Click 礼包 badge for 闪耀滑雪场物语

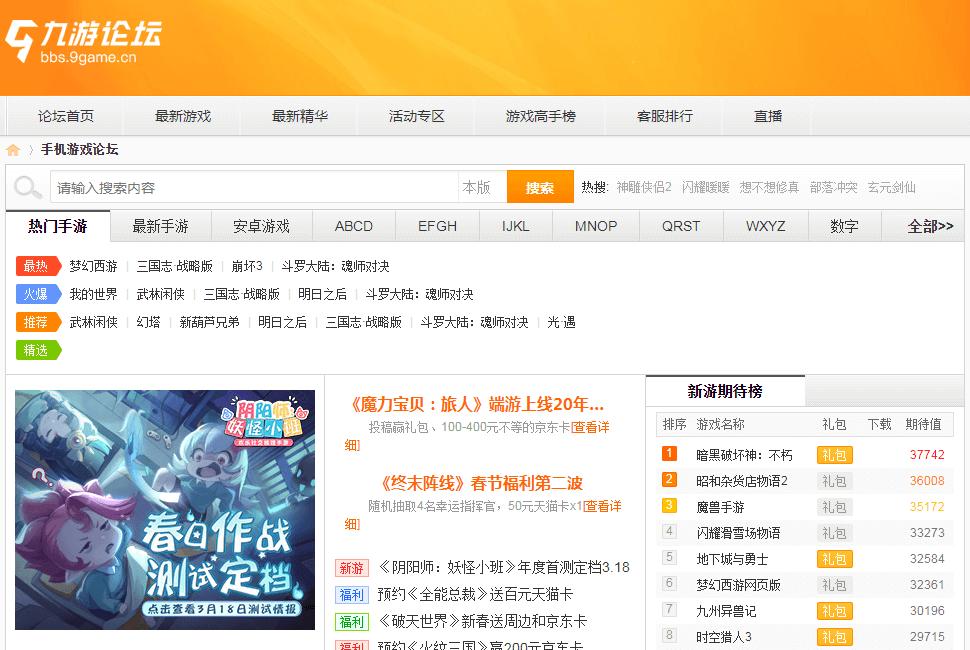(x=835, y=533)
